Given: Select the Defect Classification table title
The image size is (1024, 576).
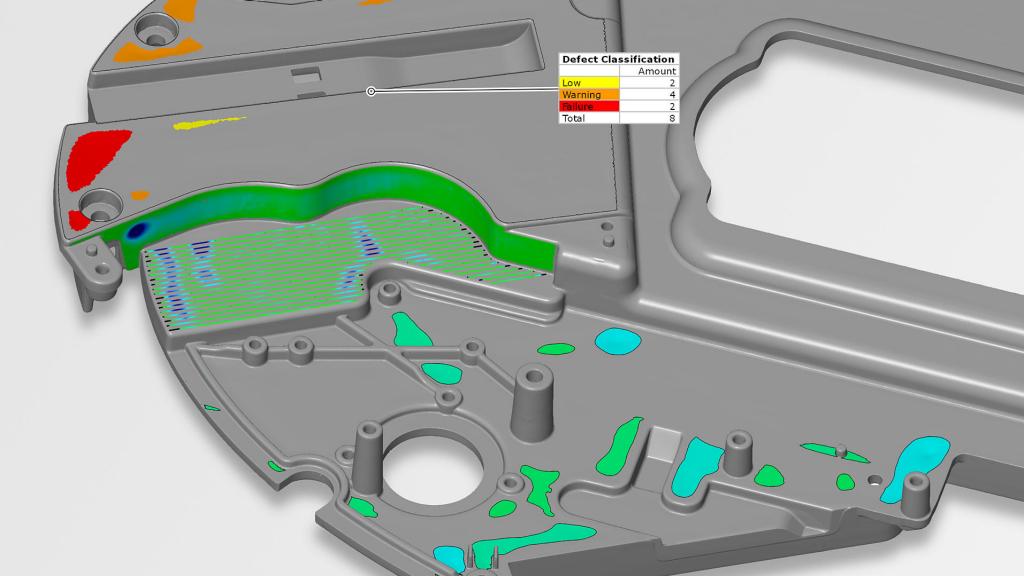Looking at the screenshot, I should click(618, 59).
